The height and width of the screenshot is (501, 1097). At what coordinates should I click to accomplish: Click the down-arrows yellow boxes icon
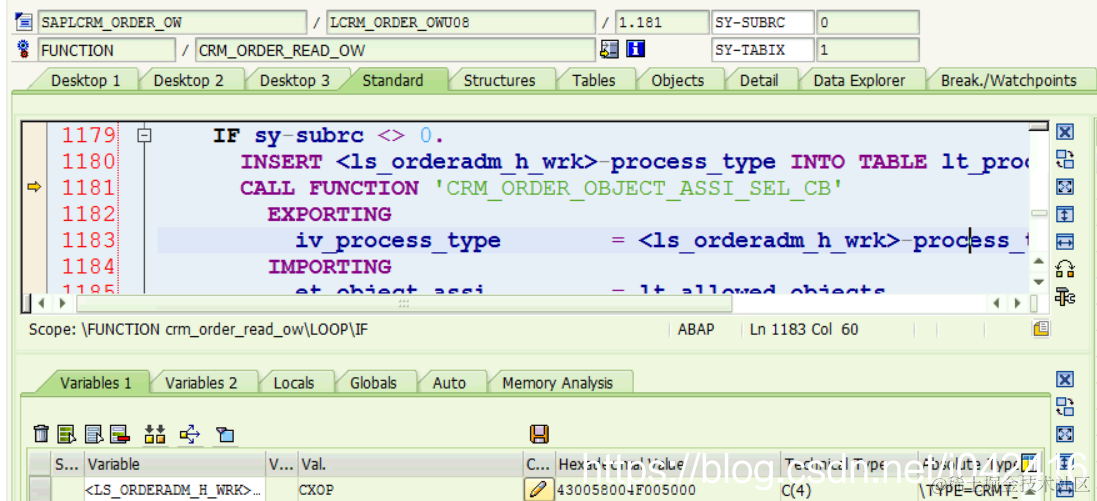[x=155, y=434]
